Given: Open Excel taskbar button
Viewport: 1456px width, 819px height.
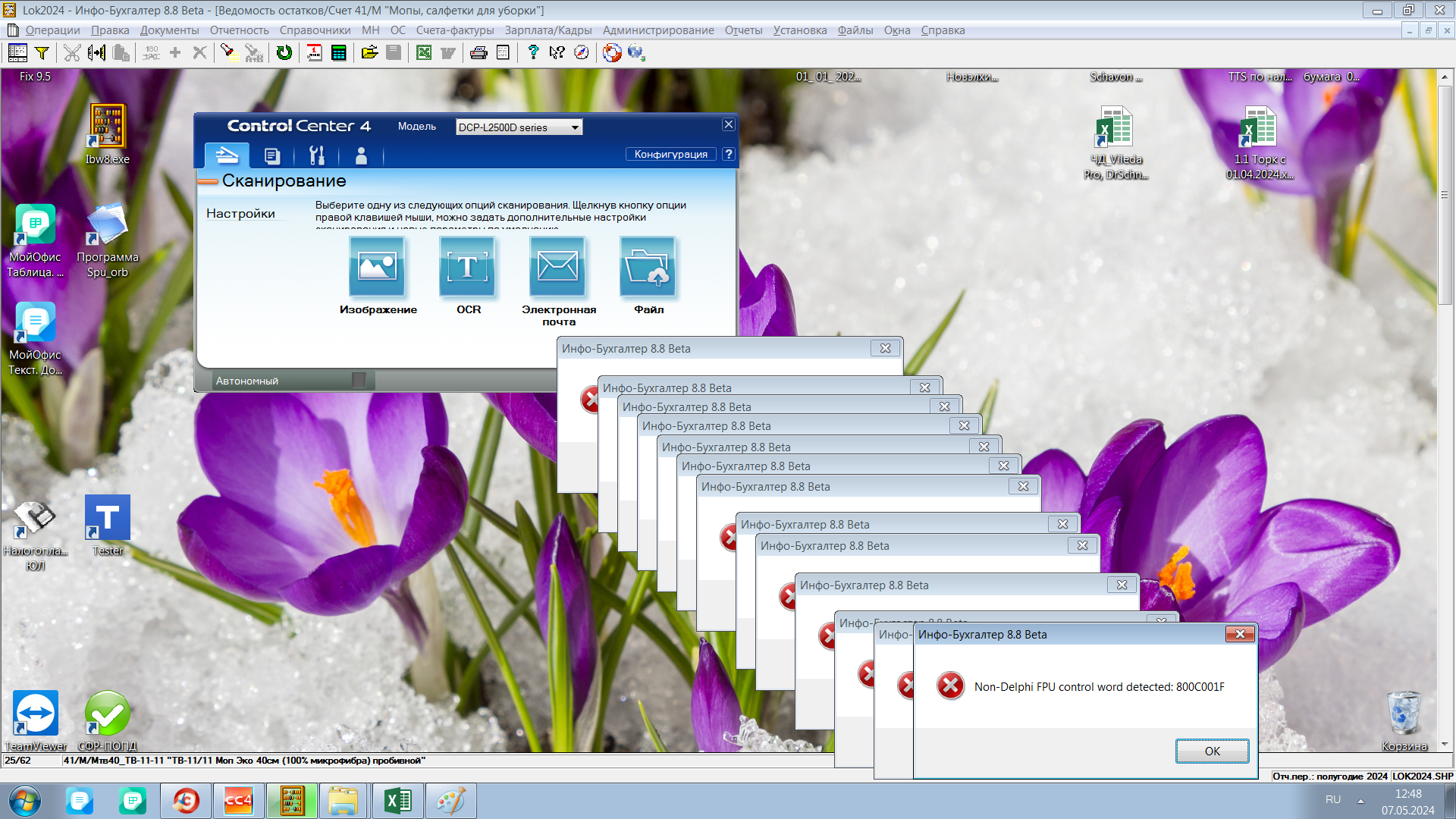Looking at the screenshot, I should point(397,801).
